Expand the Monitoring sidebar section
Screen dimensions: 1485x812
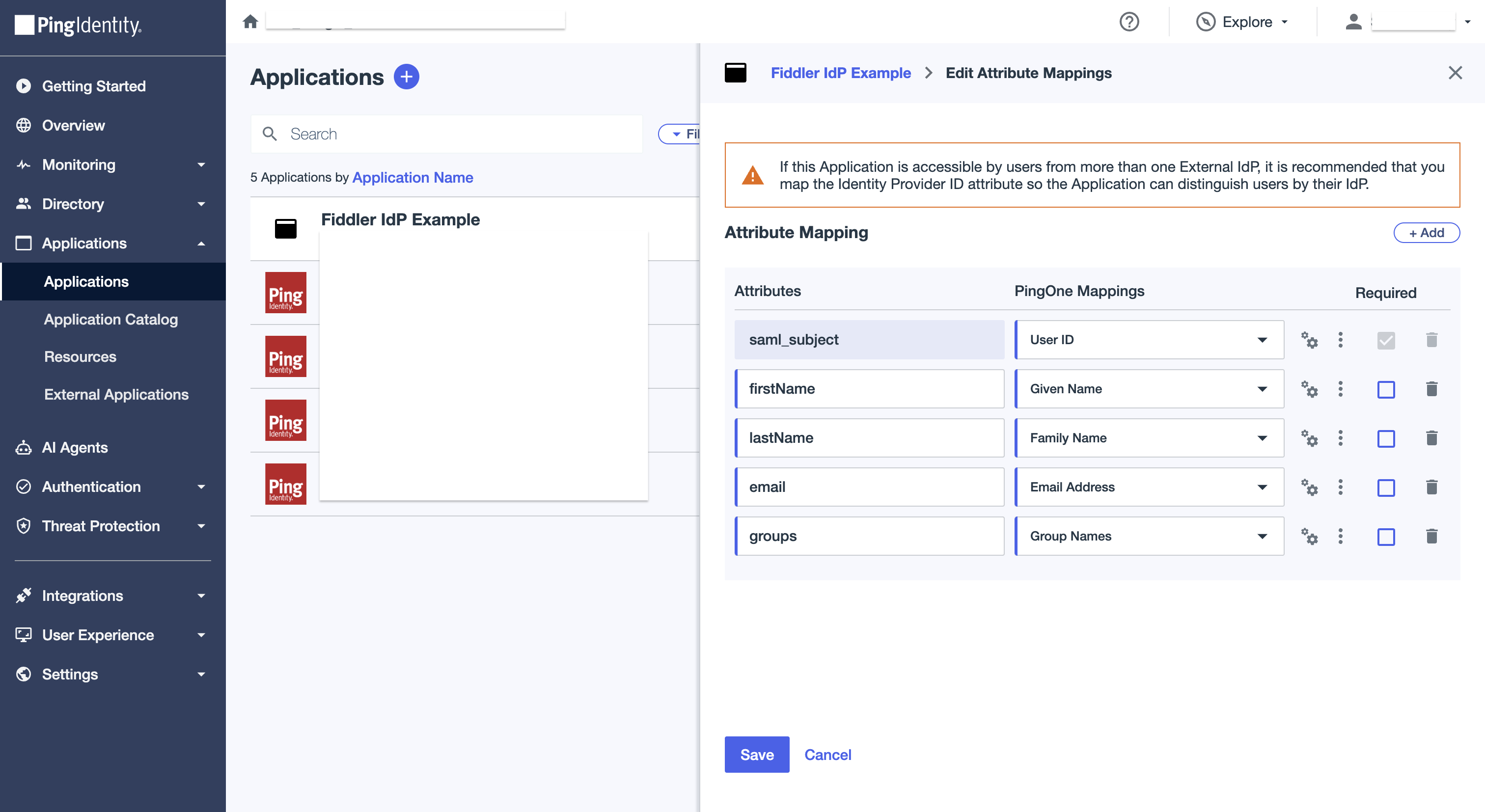tap(112, 165)
